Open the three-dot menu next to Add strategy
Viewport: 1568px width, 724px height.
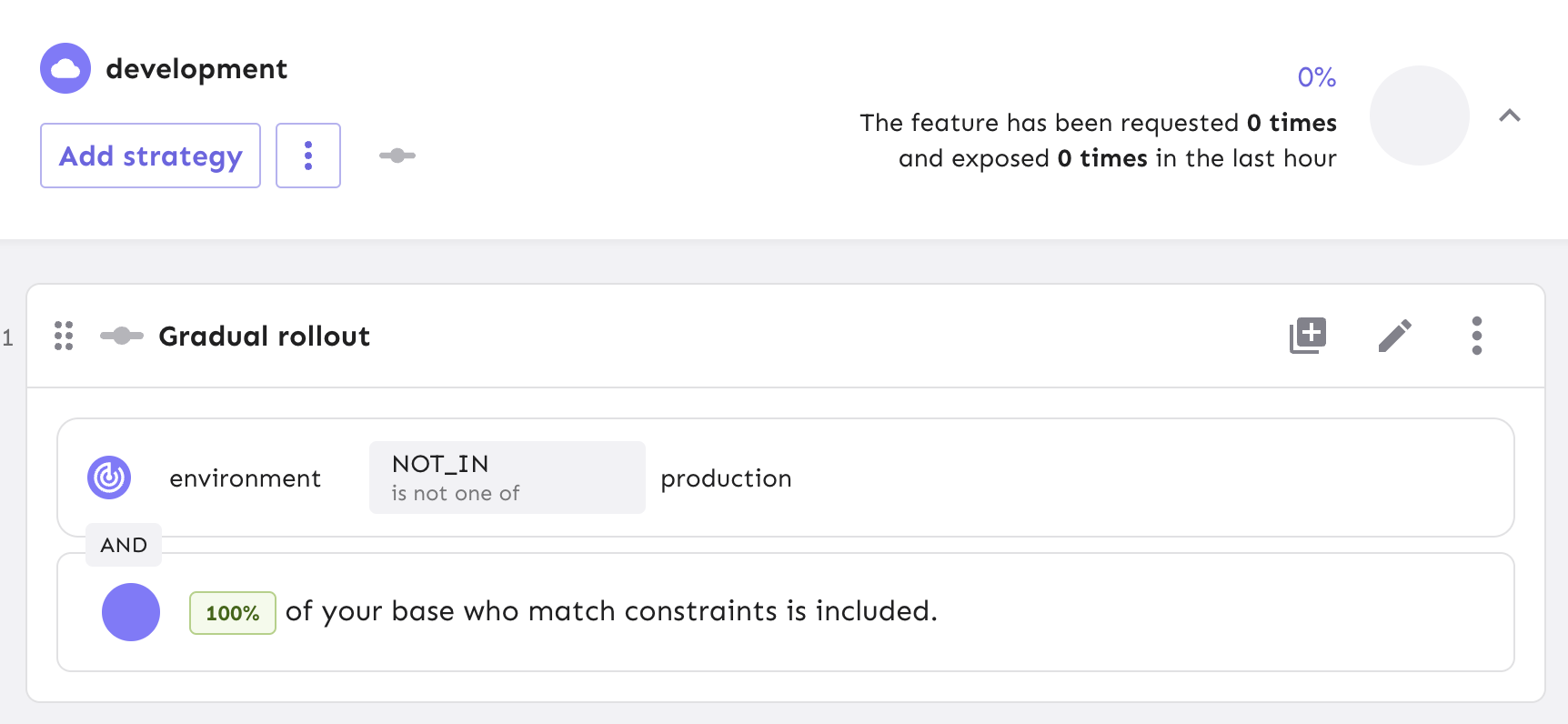pos(308,156)
